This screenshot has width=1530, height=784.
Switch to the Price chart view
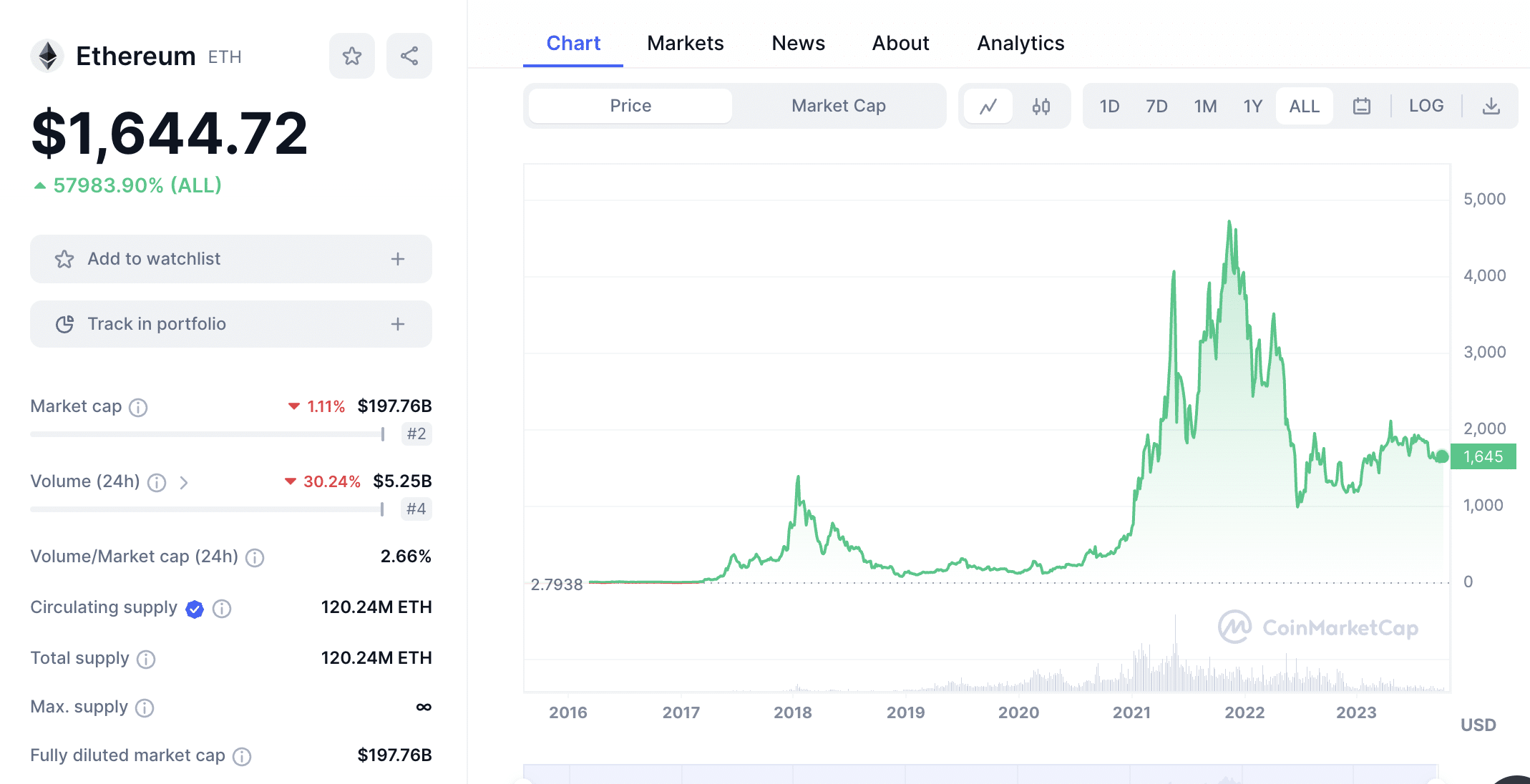[630, 105]
